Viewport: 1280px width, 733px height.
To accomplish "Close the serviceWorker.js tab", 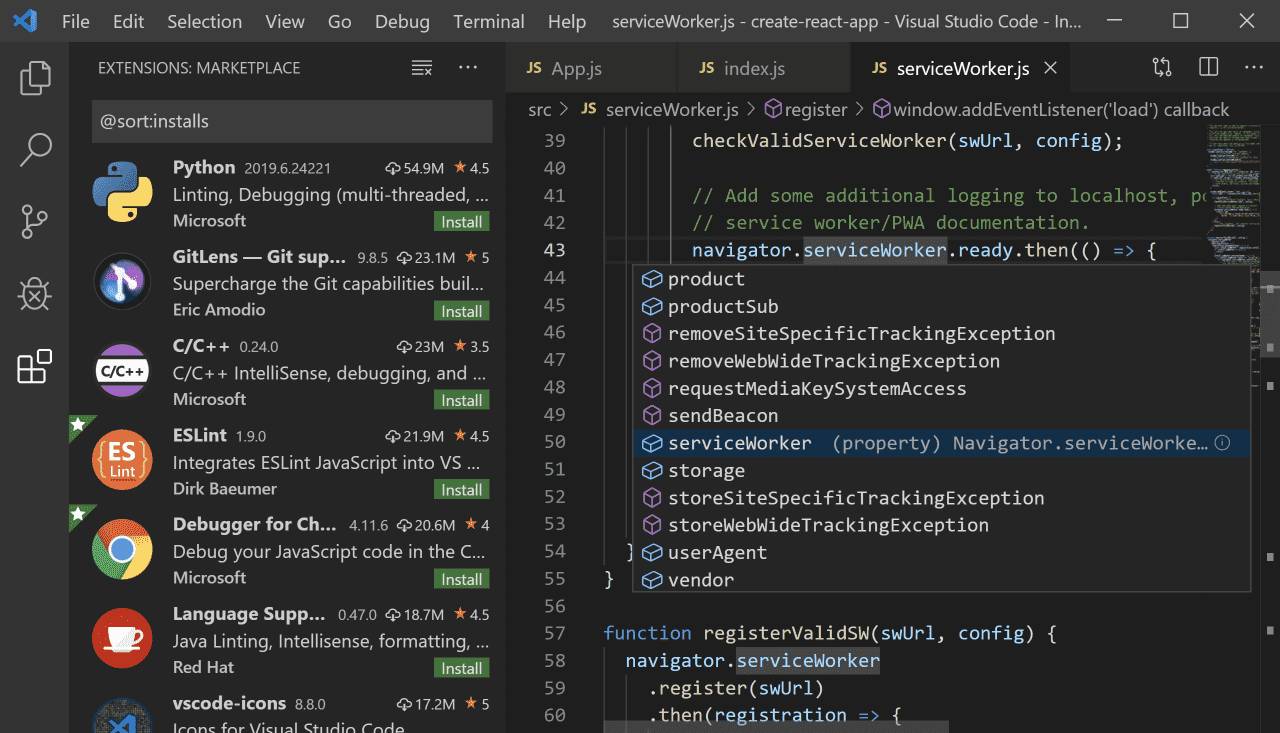I will coord(1050,68).
